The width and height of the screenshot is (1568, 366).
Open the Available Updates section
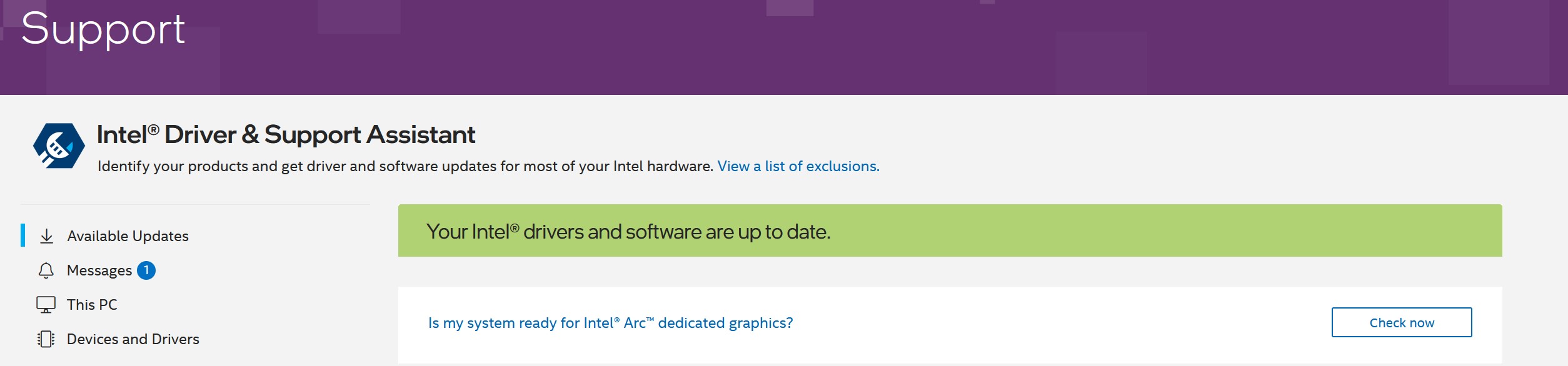tap(128, 236)
